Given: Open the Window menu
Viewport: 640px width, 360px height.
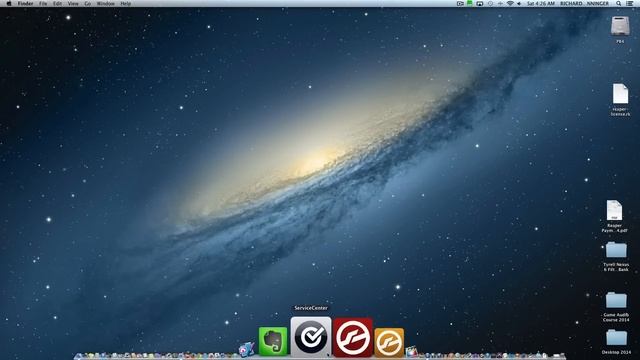Looking at the screenshot, I should [x=105, y=3].
